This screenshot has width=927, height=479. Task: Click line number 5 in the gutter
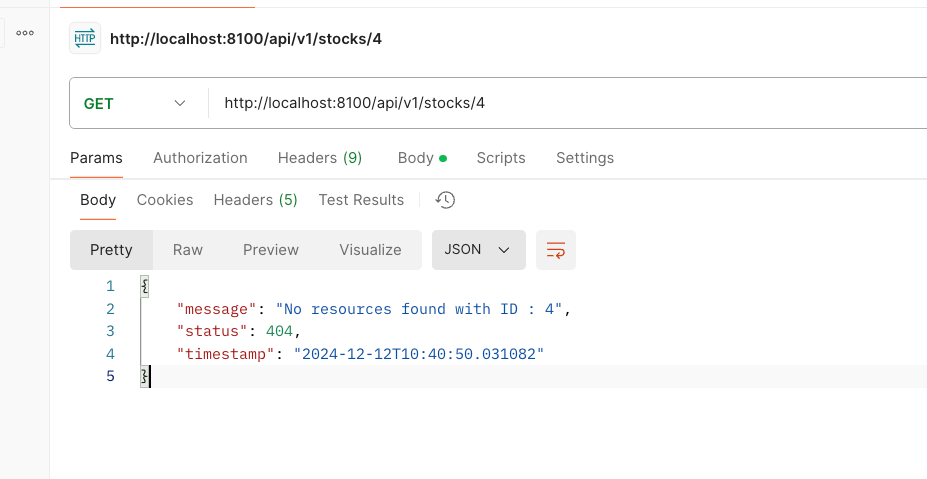tap(110, 376)
